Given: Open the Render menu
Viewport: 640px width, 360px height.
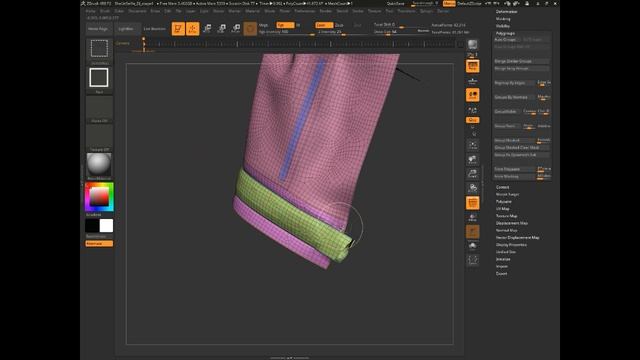Looking at the screenshot, I should [325, 11].
